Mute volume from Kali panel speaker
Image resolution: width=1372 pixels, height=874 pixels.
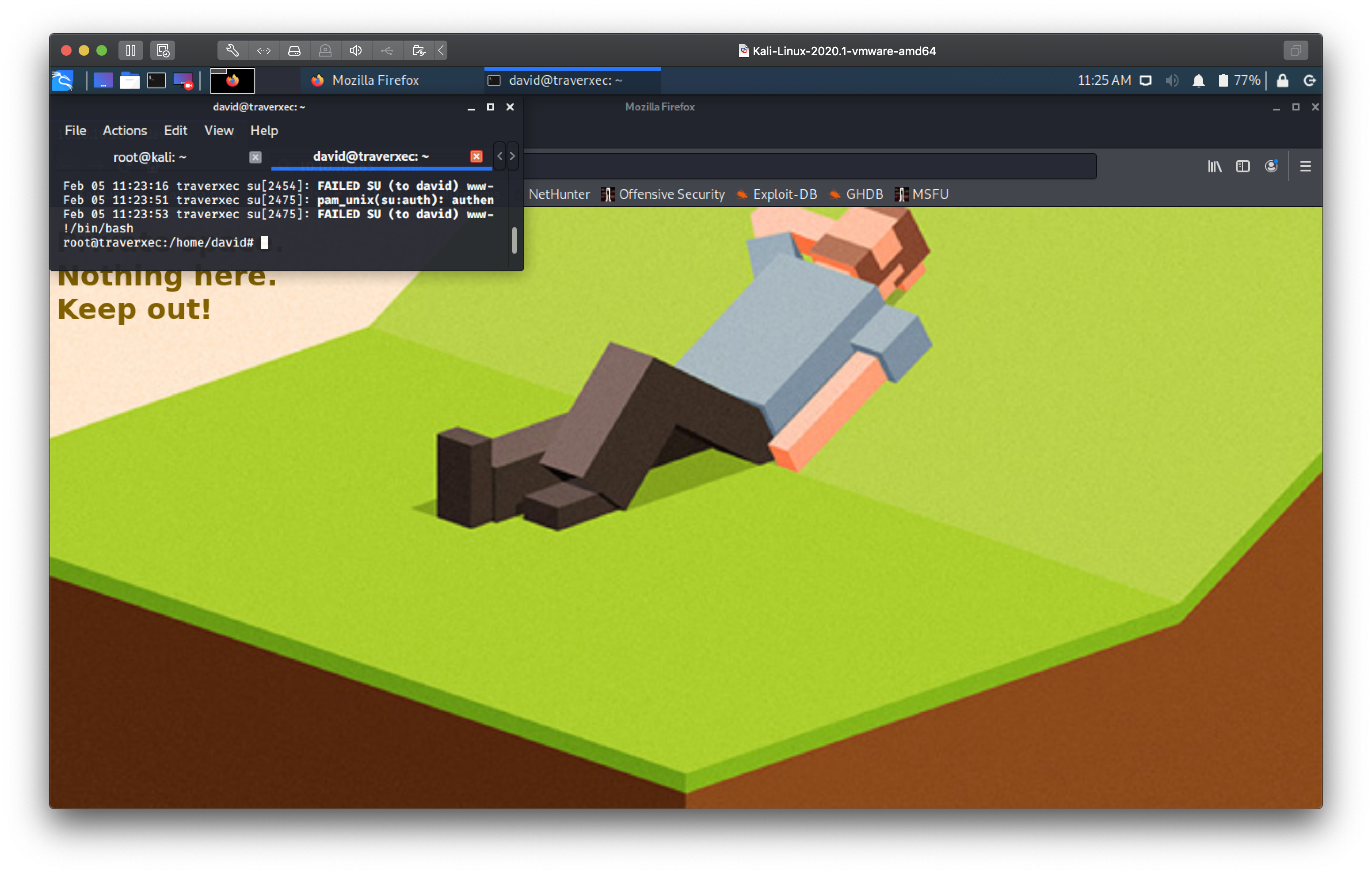1171,80
